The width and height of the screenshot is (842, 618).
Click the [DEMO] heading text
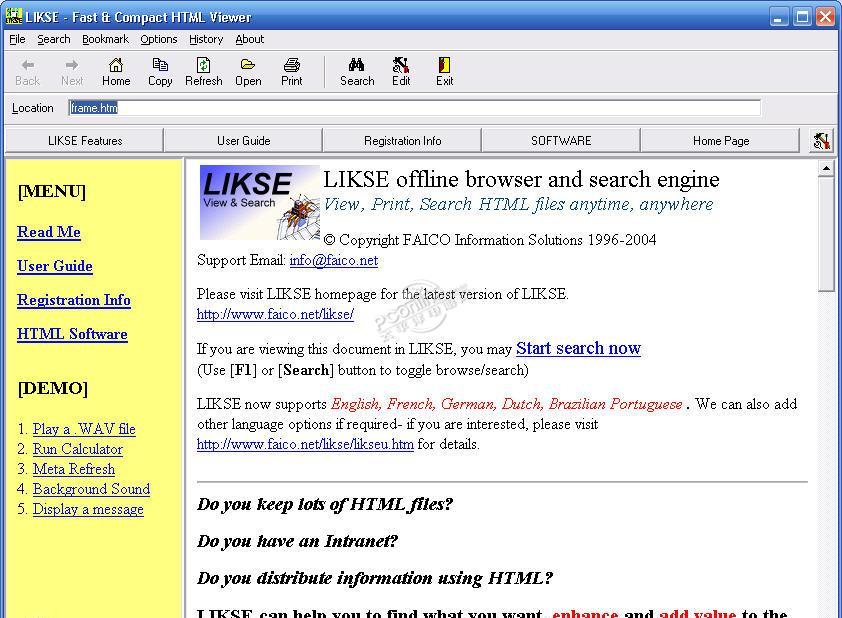click(53, 388)
